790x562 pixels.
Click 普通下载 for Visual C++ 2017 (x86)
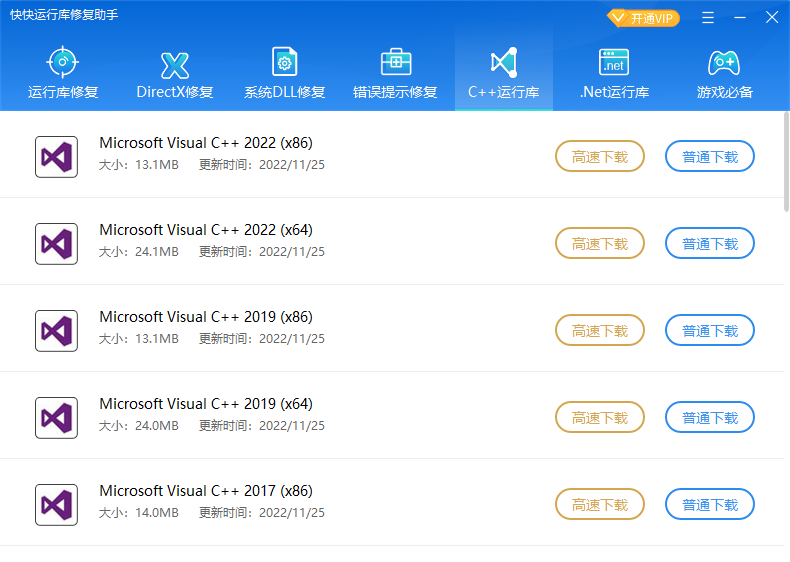click(x=710, y=505)
